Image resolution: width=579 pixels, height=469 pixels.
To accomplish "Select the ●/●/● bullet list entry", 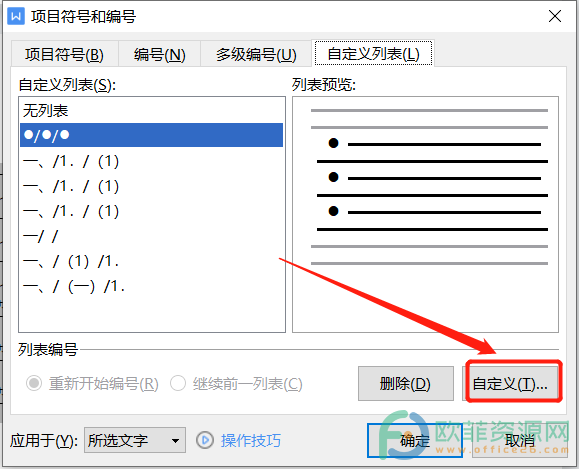I will tap(151, 135).
